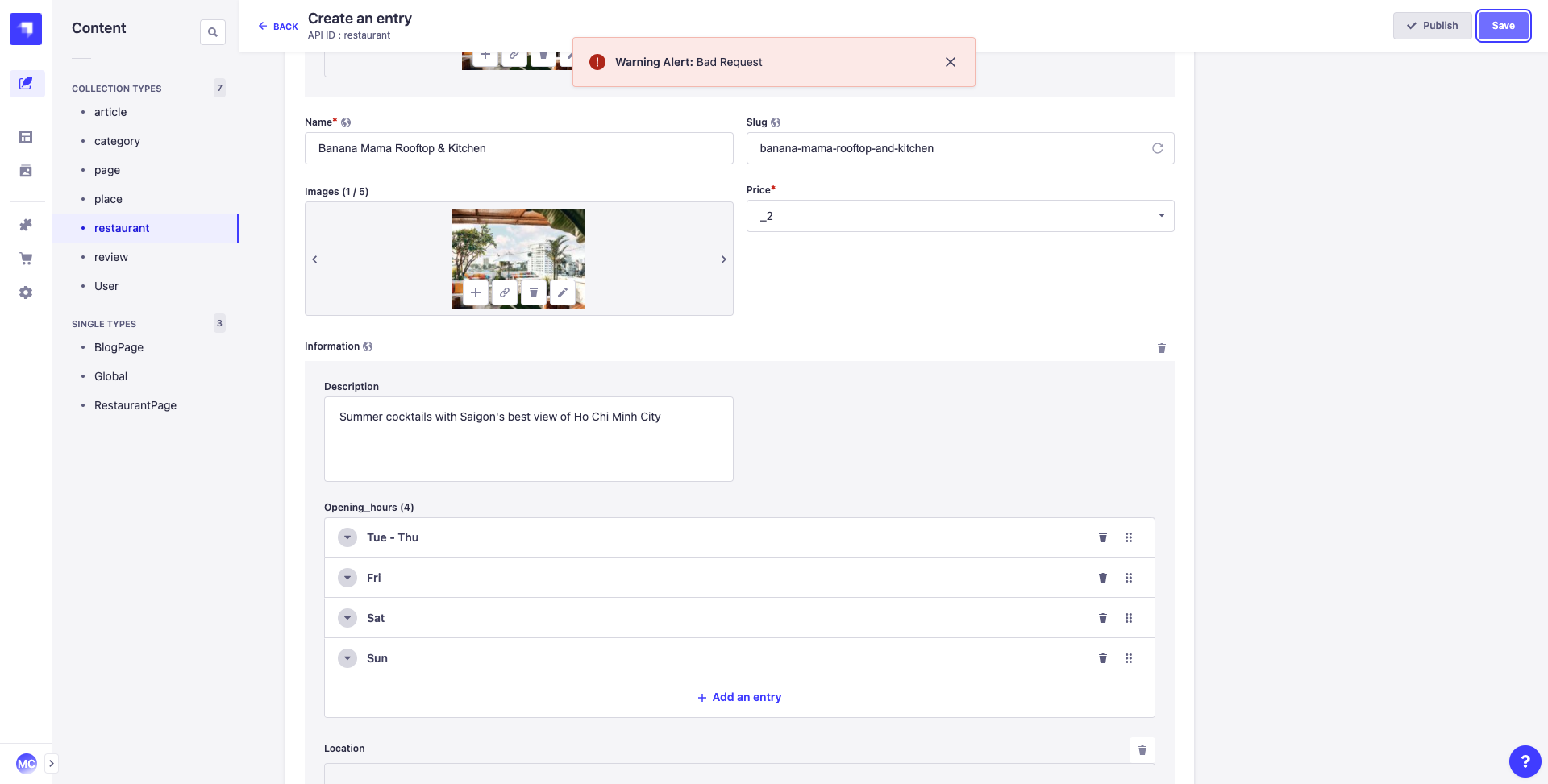This screenshot has width=1548, height=784.
Task: Expand the Fri entry
Action: [x=347, y=578]
